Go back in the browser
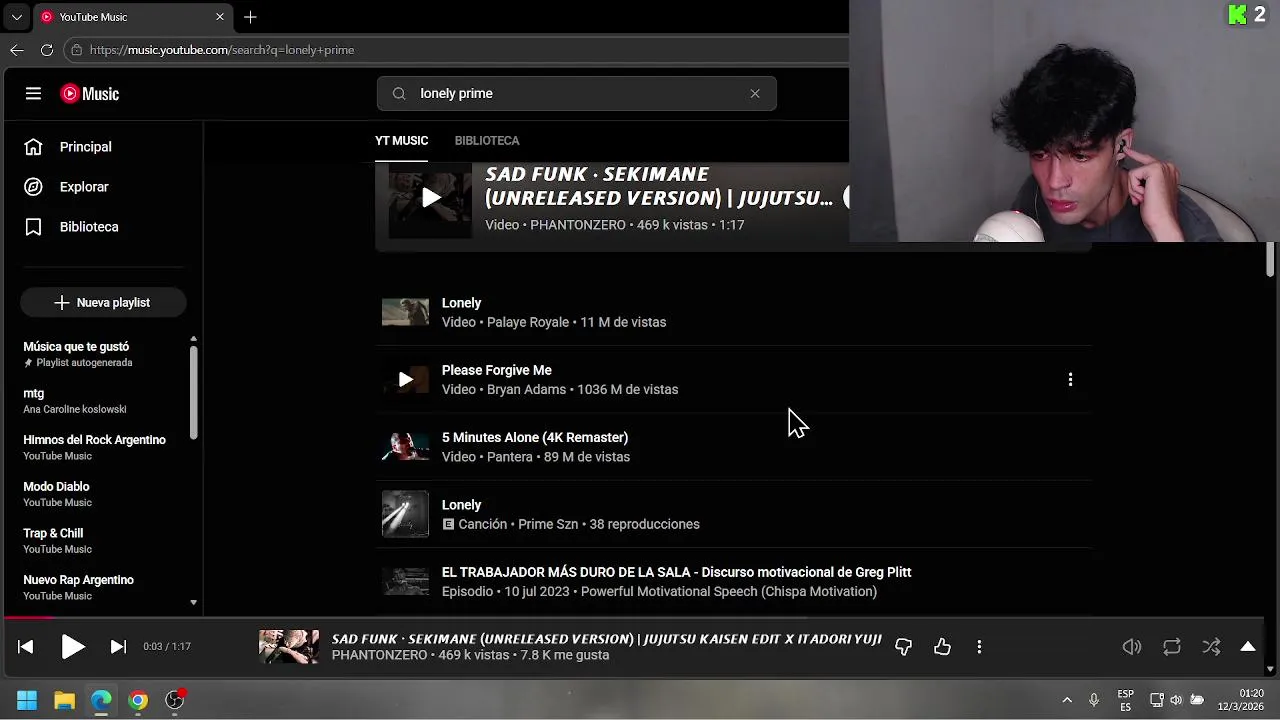1280x720 pixels. [x=17, y=50]
